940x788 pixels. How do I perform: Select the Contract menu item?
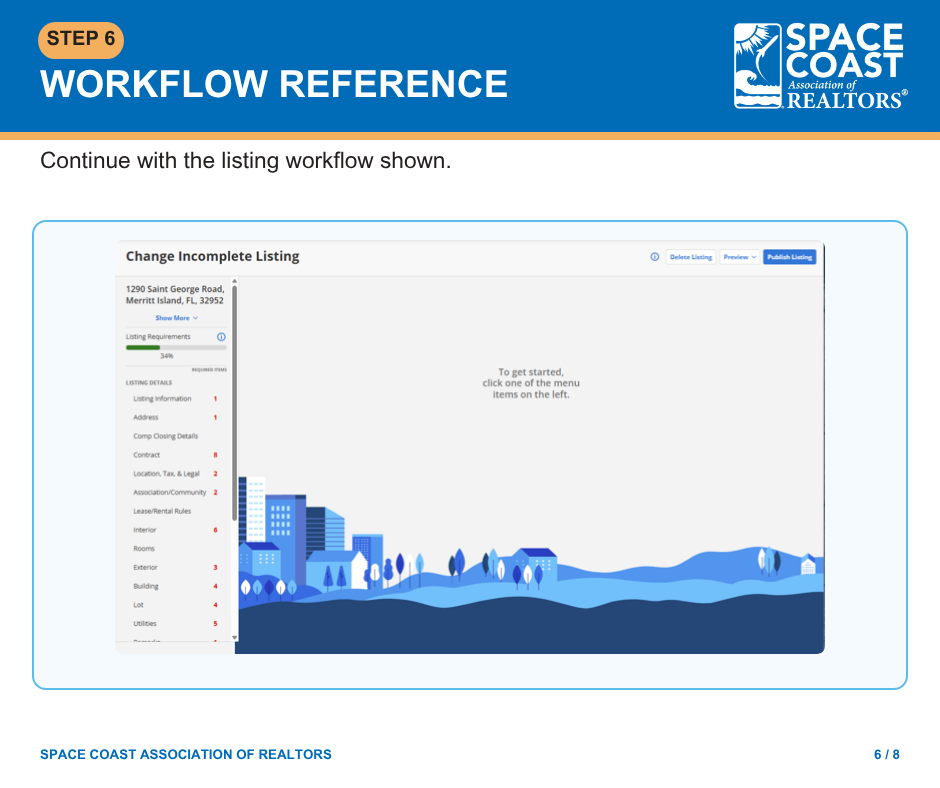coord(146,455)
